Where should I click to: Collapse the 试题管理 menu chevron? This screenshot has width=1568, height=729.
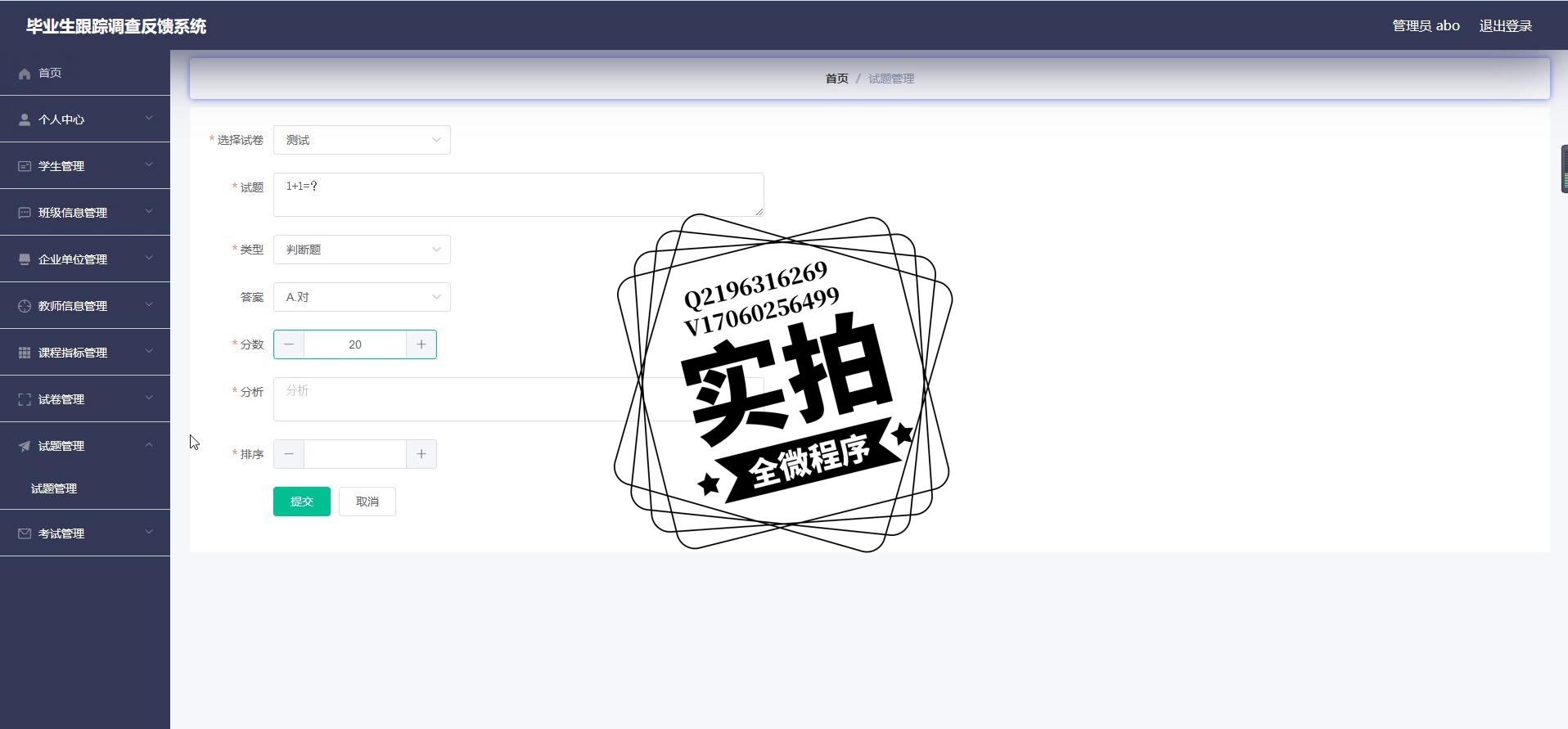149,445
